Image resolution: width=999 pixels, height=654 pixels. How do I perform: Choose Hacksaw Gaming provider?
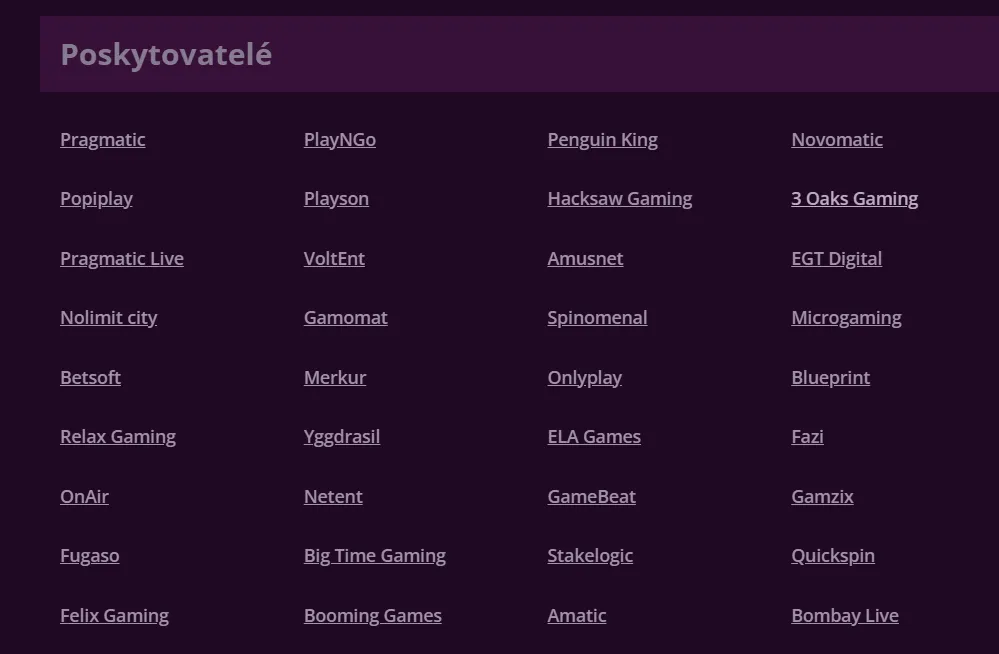[x=620, y=199]
